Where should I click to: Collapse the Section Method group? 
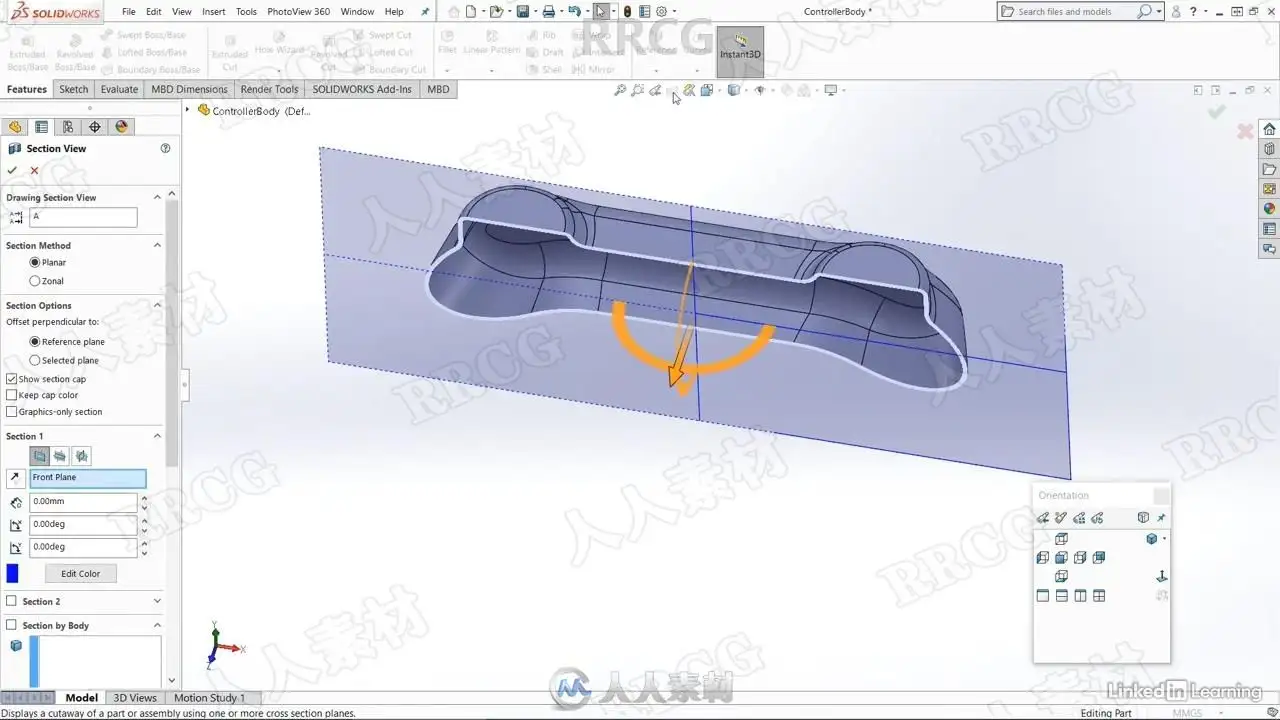click(157, 245)
